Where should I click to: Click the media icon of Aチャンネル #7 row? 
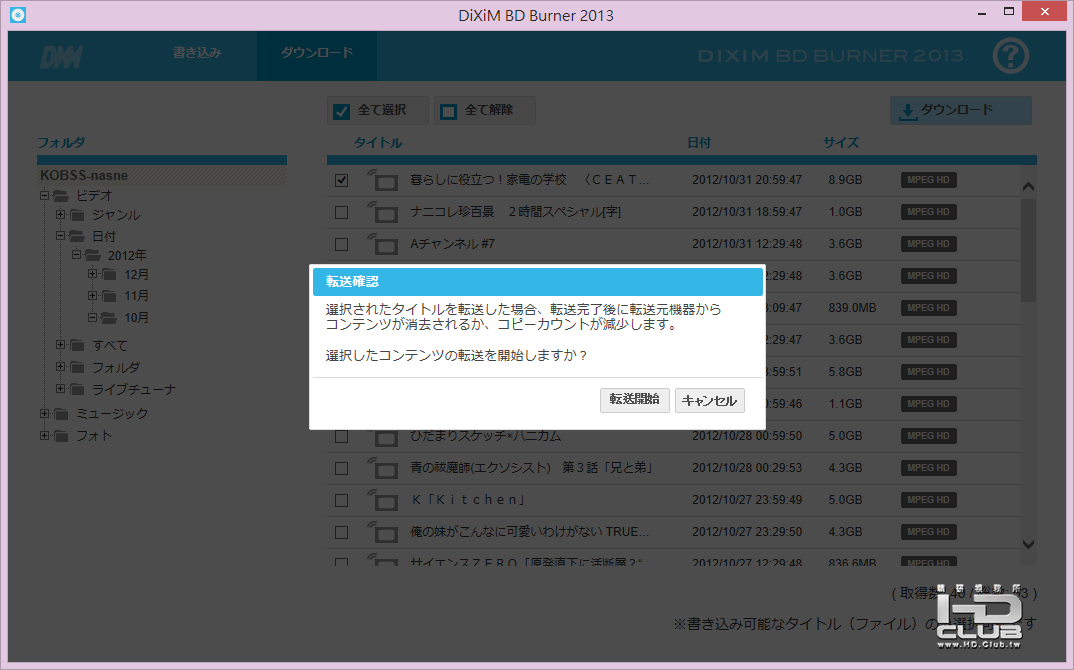pos(382,244)
